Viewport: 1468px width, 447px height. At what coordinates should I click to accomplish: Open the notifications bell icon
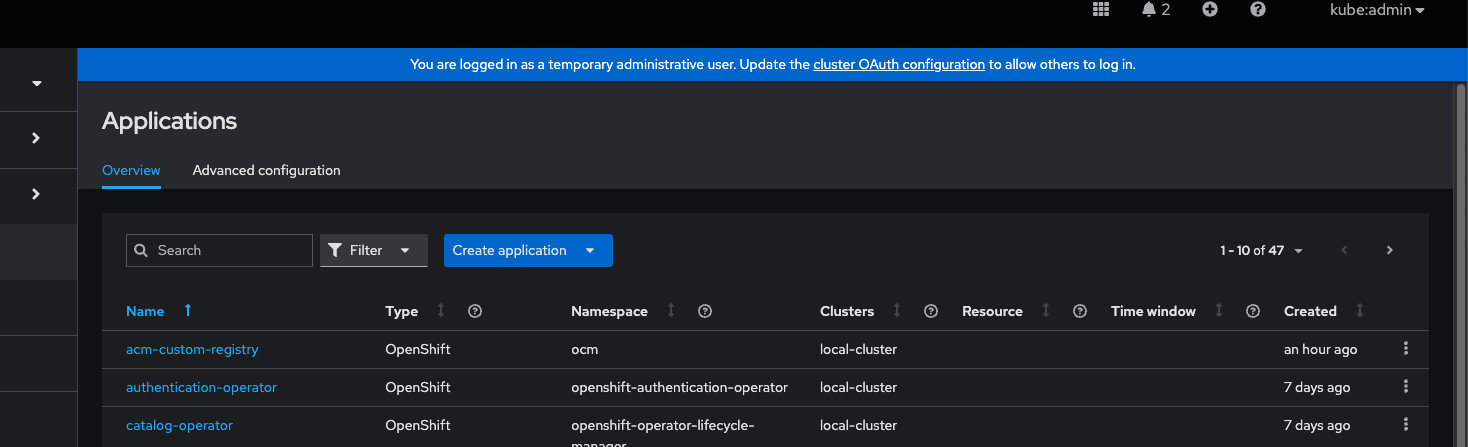(x=1149, y=10)
